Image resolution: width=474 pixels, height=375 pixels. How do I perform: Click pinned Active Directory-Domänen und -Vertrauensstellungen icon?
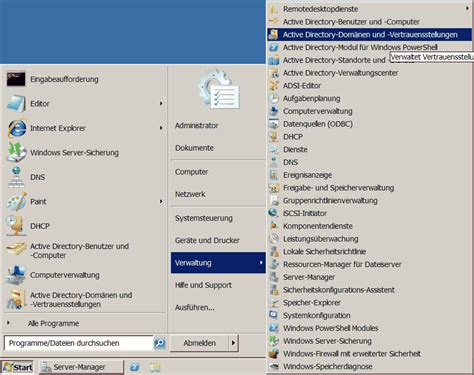[16, 299]
